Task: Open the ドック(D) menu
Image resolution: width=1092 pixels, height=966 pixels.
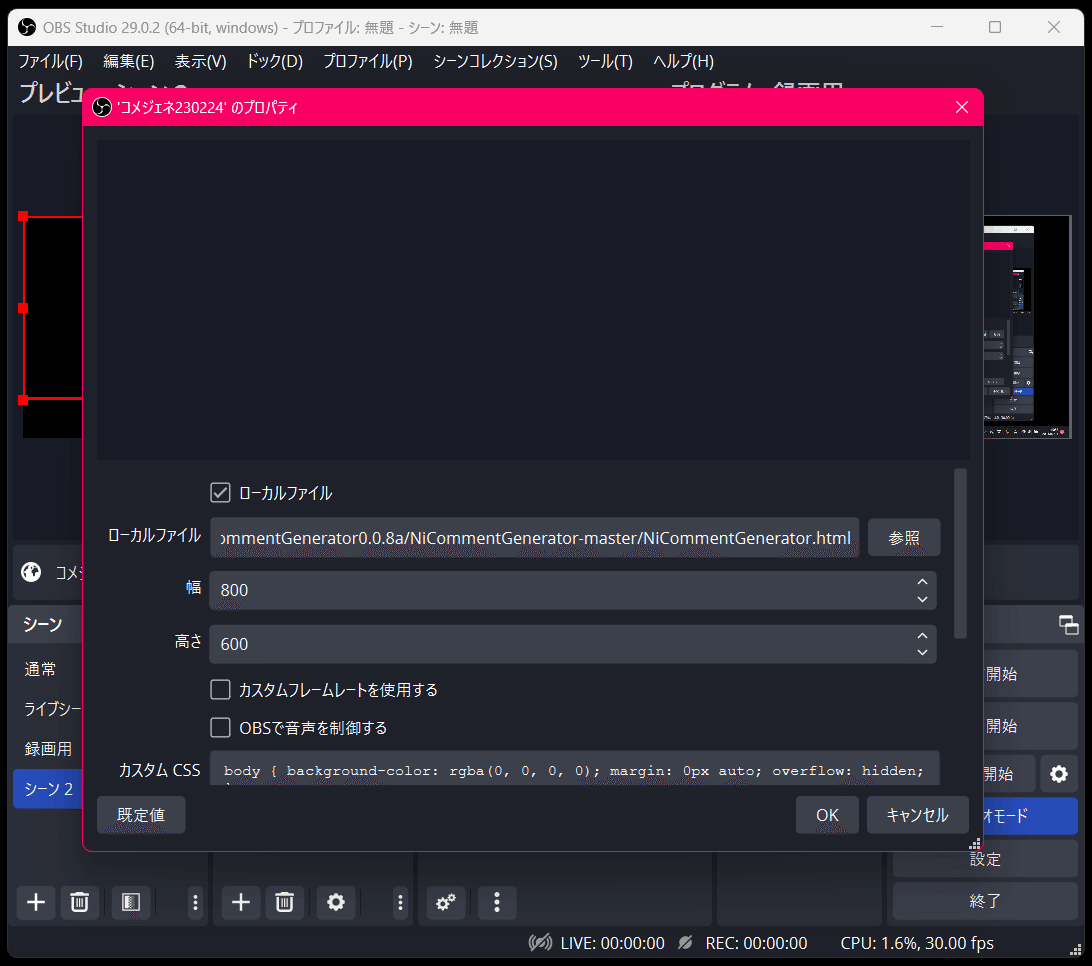Action: click(274, 61)
